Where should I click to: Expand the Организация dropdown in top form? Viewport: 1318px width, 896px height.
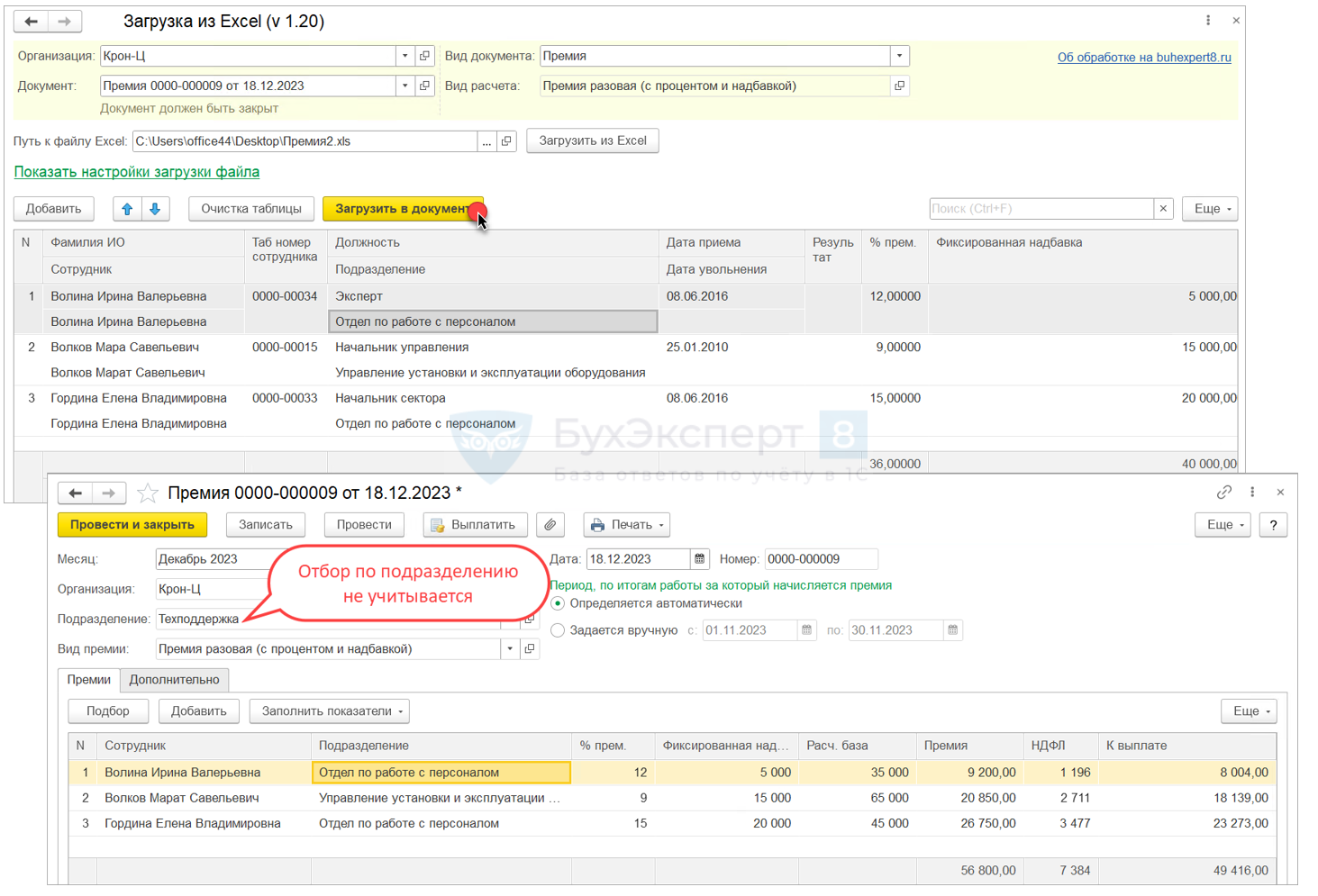tap(404, 56)
